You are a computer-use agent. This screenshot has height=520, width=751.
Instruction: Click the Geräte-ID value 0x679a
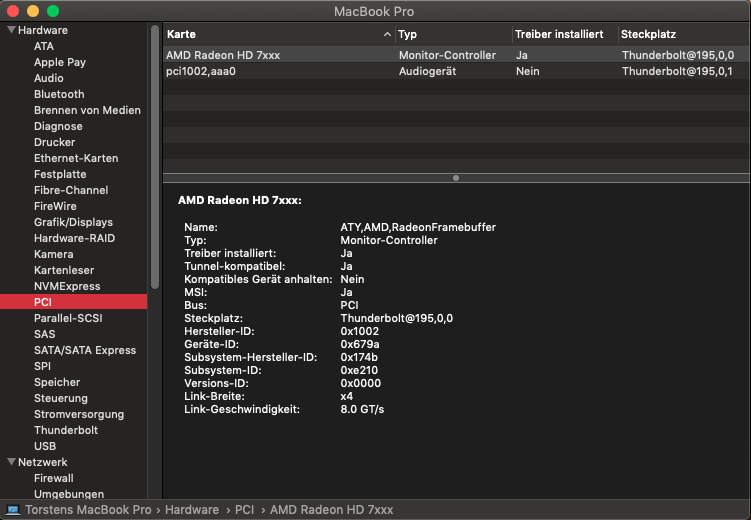360,344
